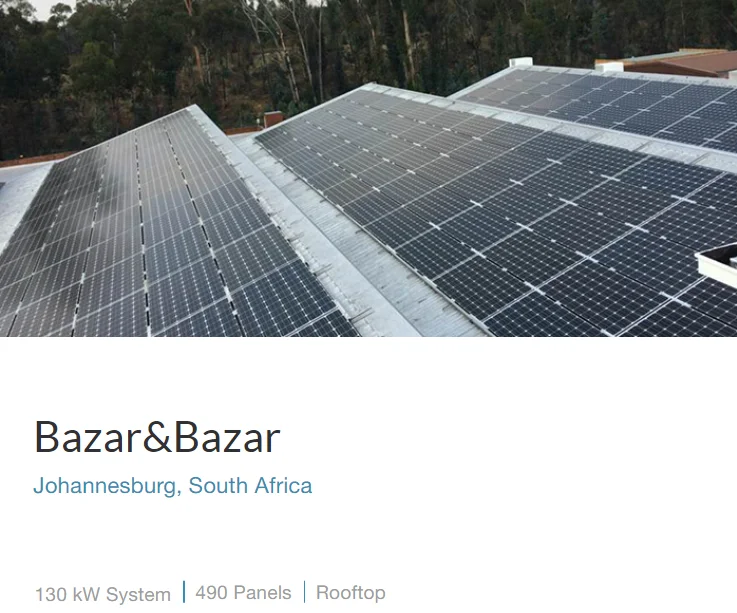Click the white rooftop vent at photo edge
The height and width of the screenshot is (613, 737).
[x=718, y=266]
